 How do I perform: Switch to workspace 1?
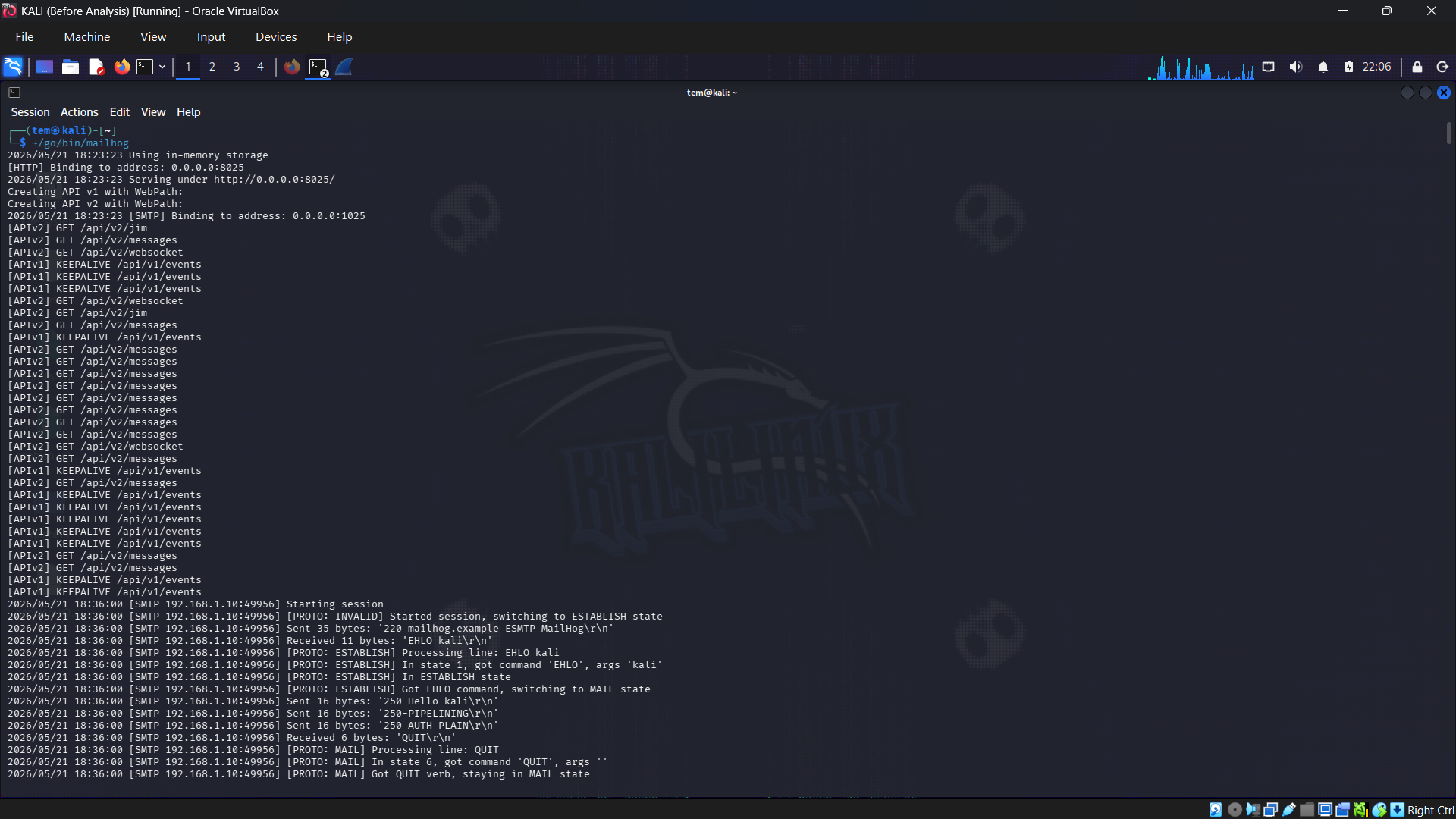click(188, 67)
